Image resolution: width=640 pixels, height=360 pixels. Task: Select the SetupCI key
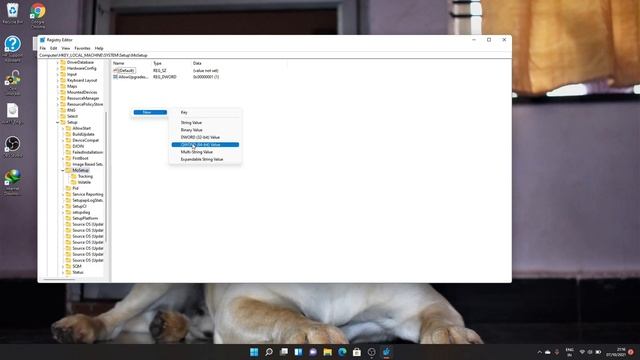click(80, 206)
